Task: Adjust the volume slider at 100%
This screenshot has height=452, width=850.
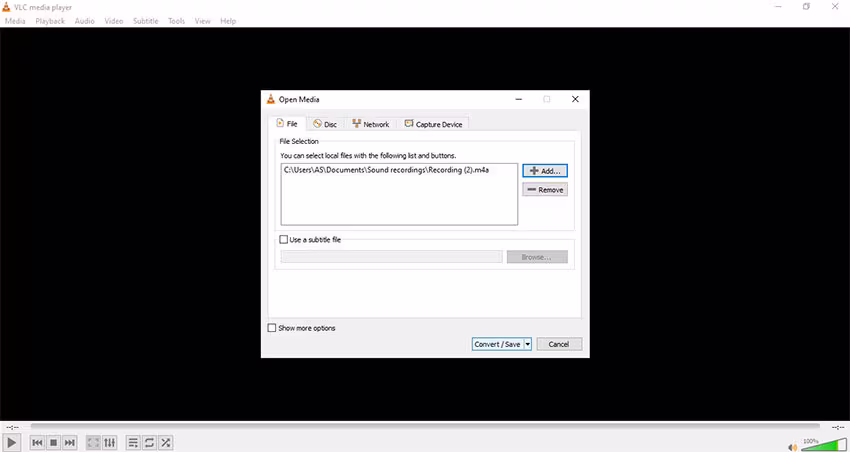Action: pos(823,444)
